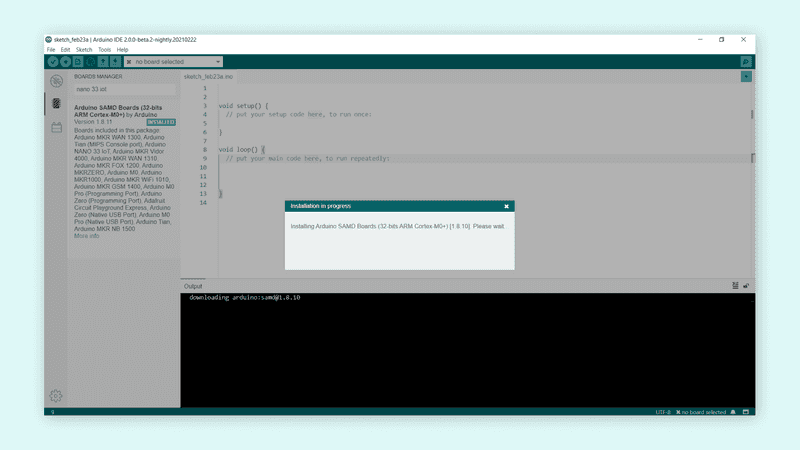This screenshot has width=800, height=450.
Task: Click the More info link for SAMD Boards
Action: click(87, 236)
